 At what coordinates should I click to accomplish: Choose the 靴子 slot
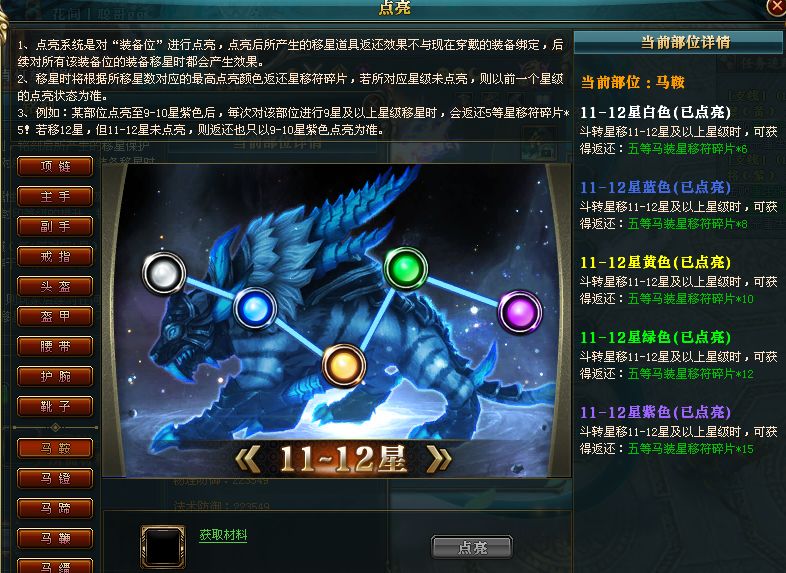coord(55,407)
